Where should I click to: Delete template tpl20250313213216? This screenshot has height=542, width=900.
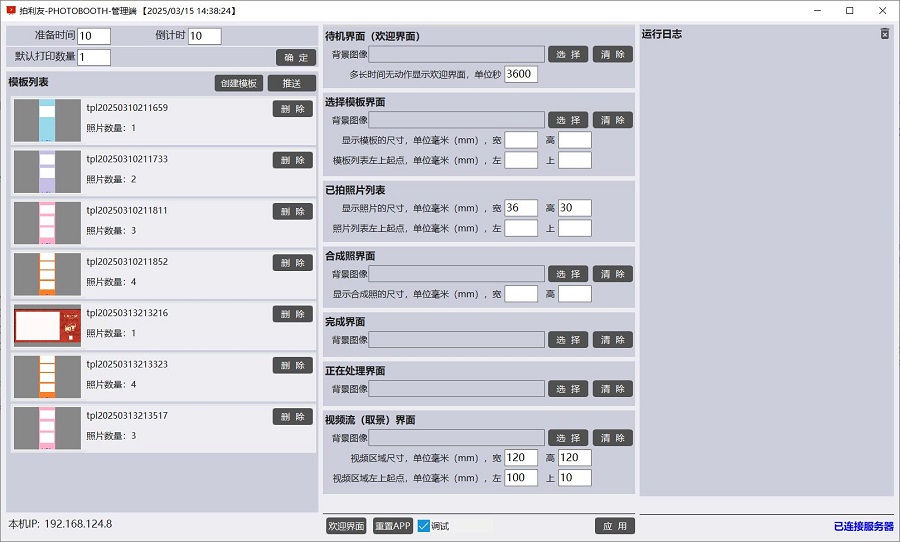pos(292,314)
